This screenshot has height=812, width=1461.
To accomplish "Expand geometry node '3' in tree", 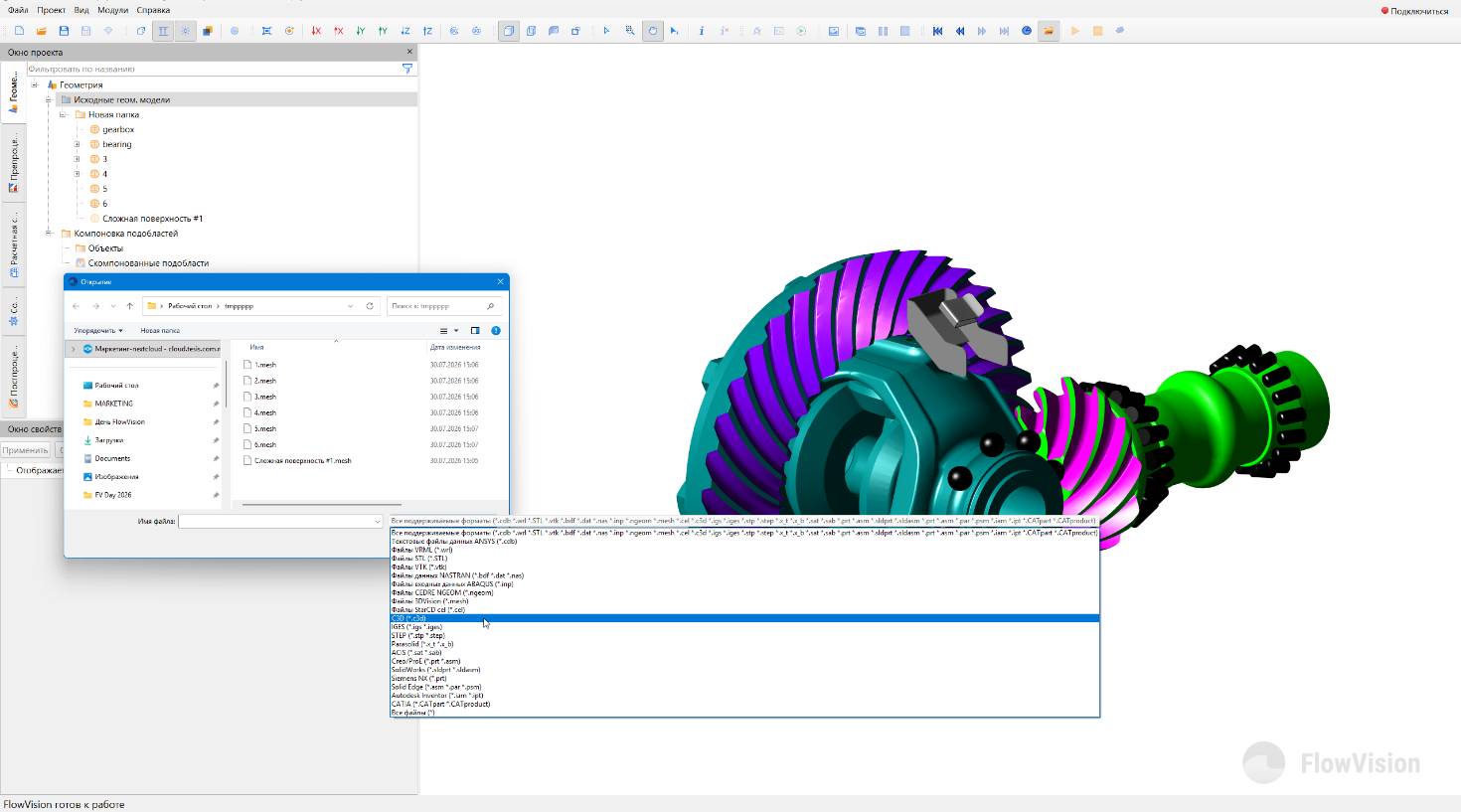I will pos(78,159).
